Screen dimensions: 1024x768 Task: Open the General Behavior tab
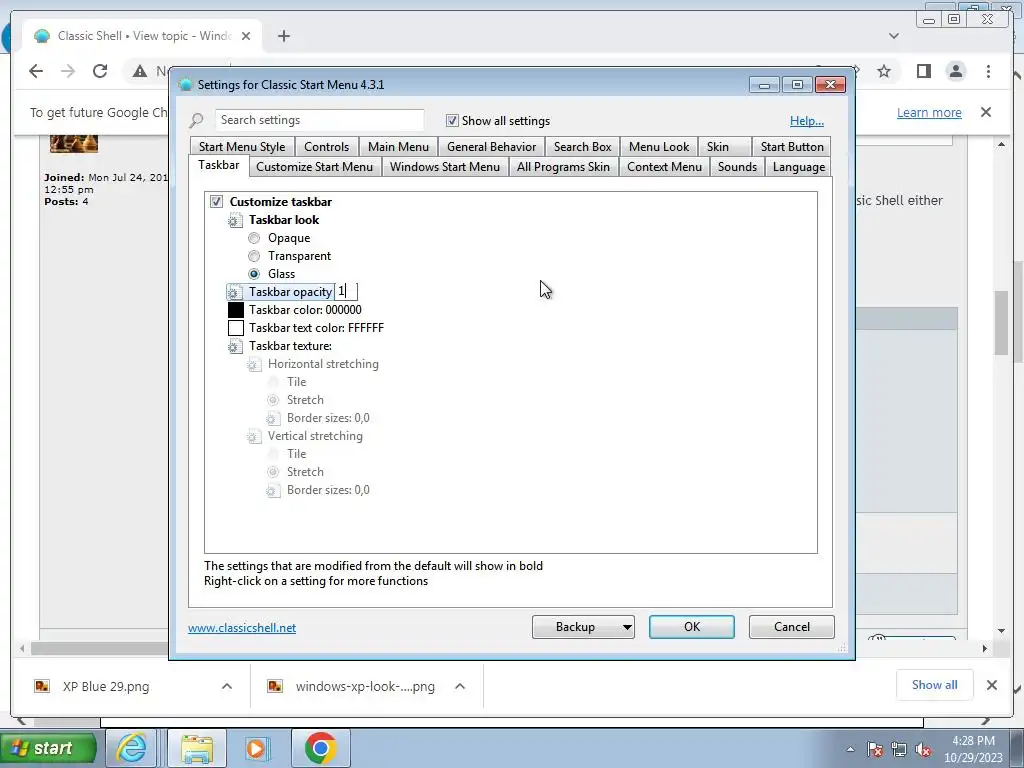pos(492,147)
